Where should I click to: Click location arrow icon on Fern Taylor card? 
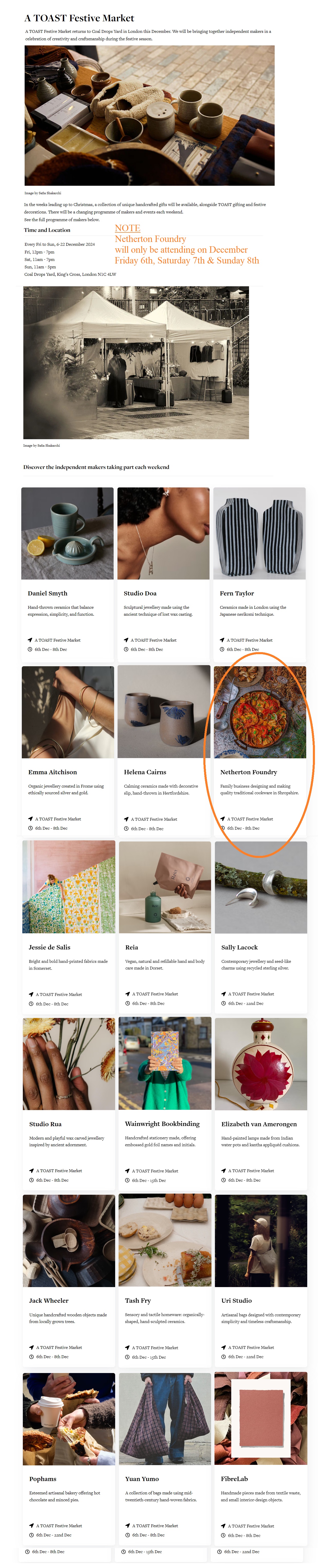(x=222, y=640)
